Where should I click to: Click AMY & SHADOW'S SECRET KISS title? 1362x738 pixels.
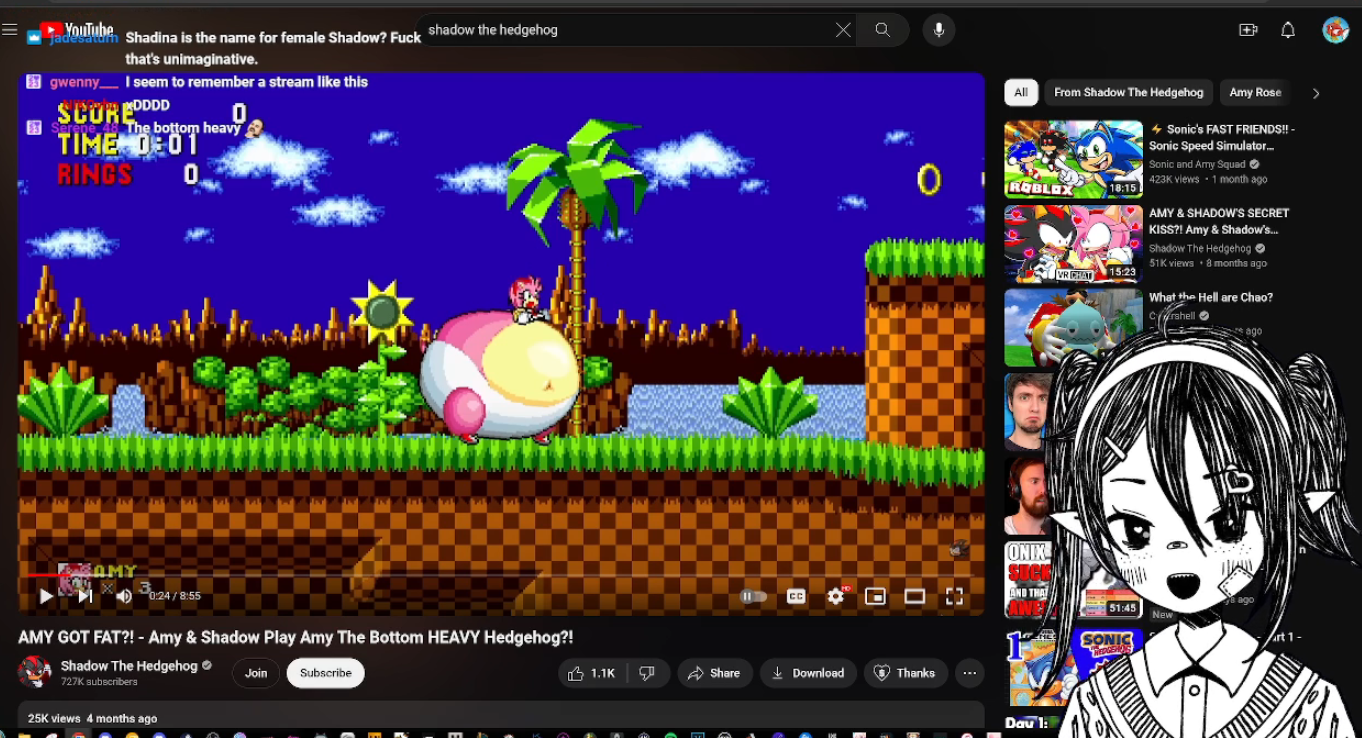point(1219,222)
